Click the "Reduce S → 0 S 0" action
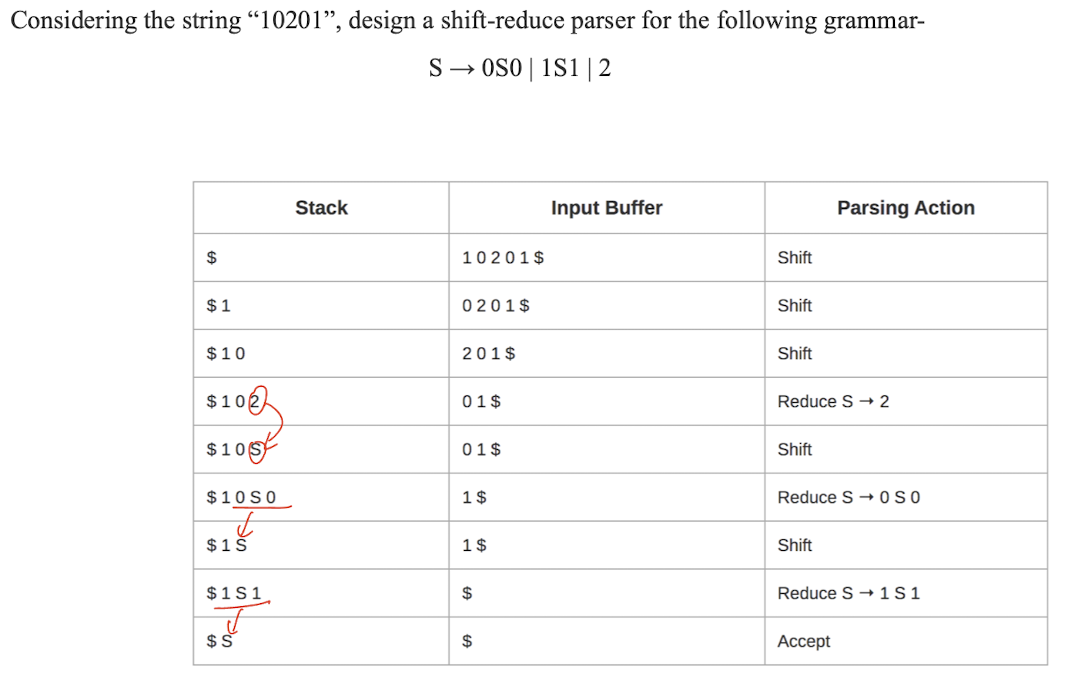The height and width of the screenshot is (682, 1070). point(848,498)
